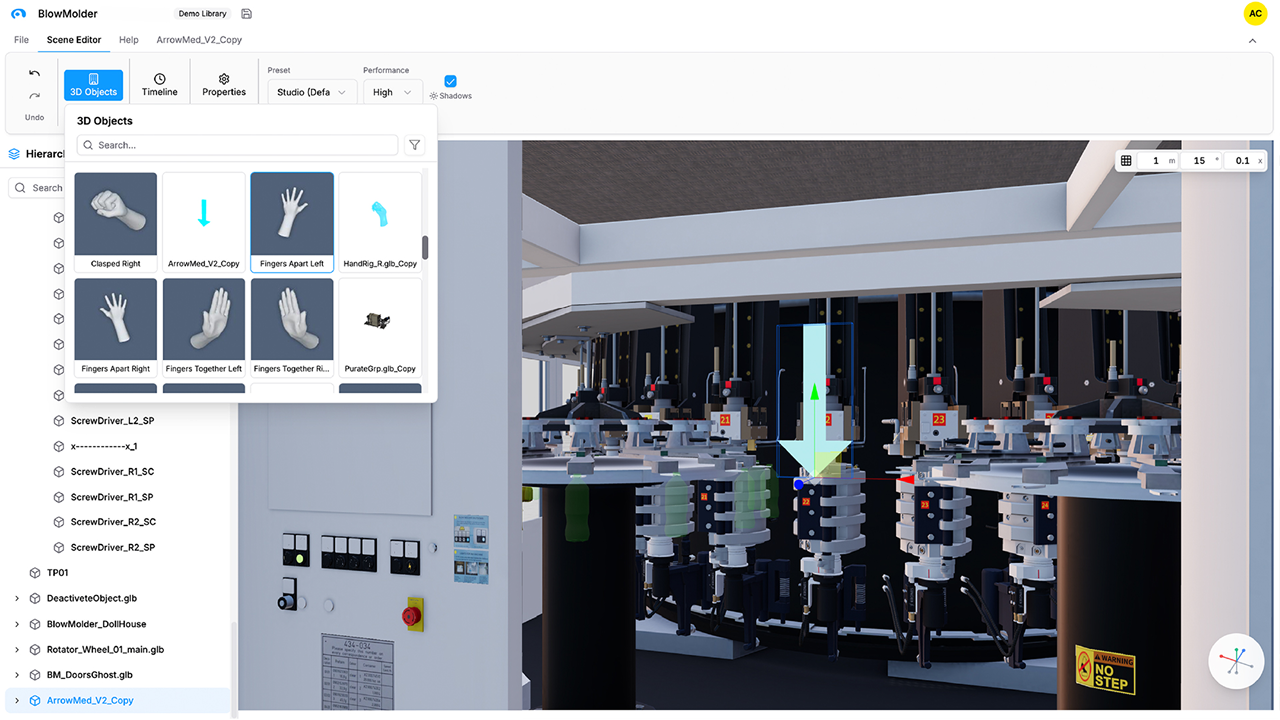1280x720 pixels.
Task: Click the 0.1 x scale snap field
Action: pos(1245,161)
